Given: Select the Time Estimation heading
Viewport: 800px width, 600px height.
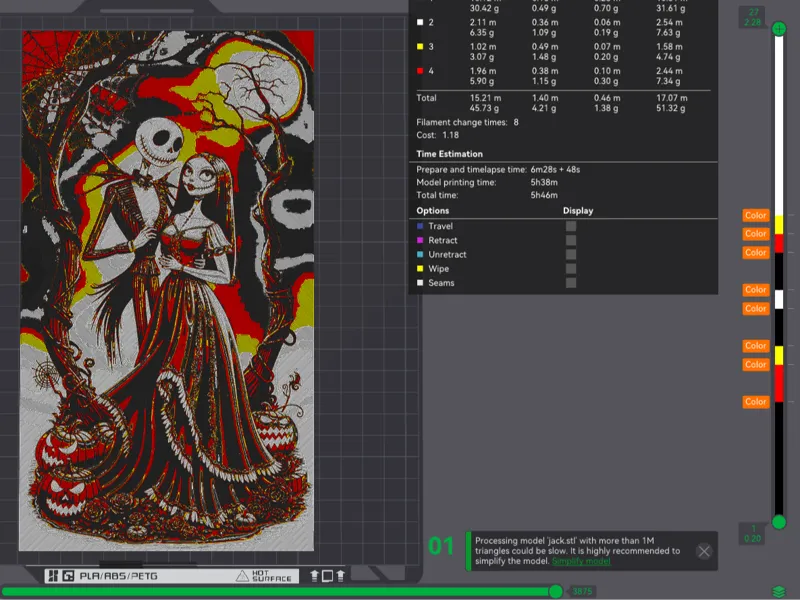Looking at the screenshot, I should [x=449, y=154].
